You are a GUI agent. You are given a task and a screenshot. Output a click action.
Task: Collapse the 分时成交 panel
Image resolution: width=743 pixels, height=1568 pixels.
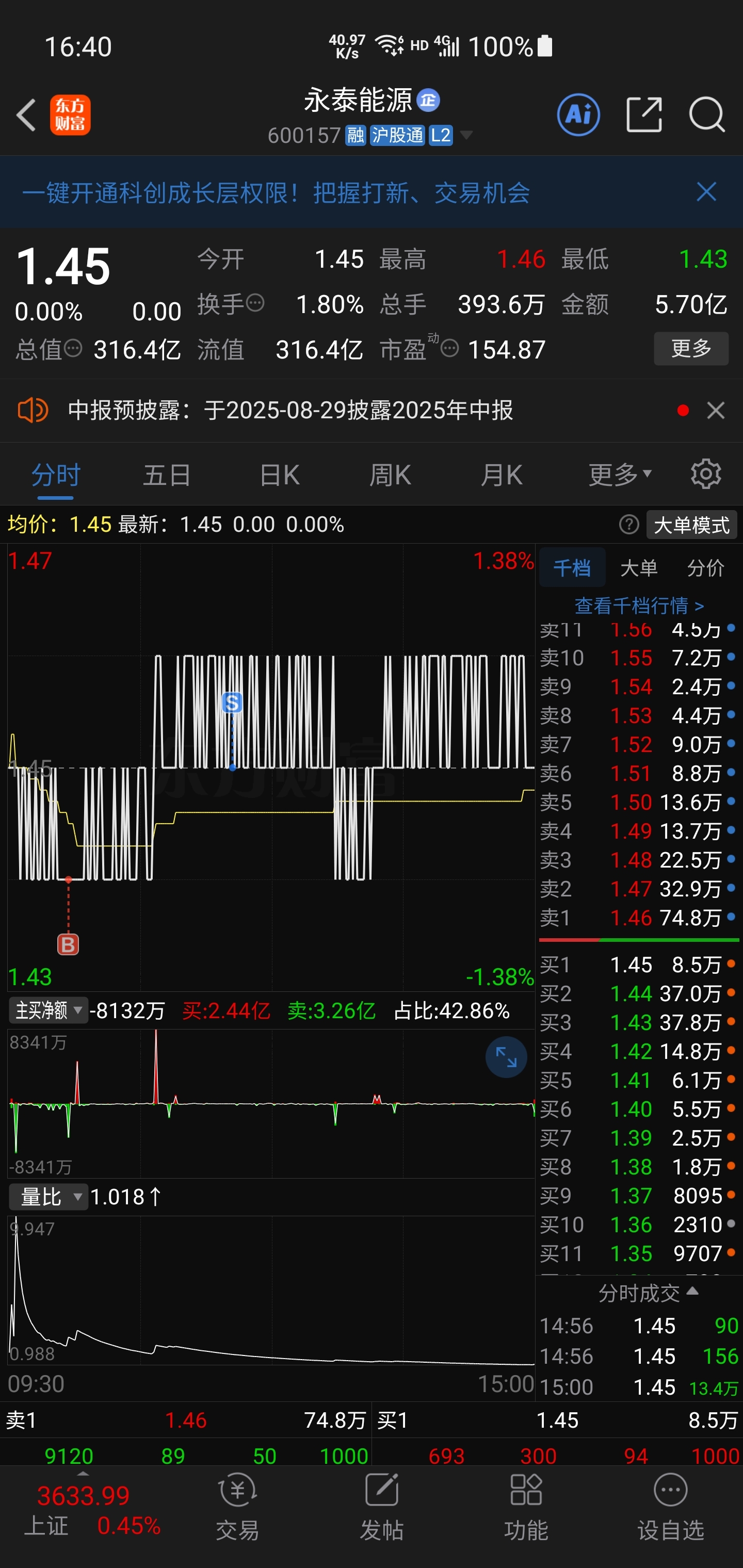[x=648, y=1293]
